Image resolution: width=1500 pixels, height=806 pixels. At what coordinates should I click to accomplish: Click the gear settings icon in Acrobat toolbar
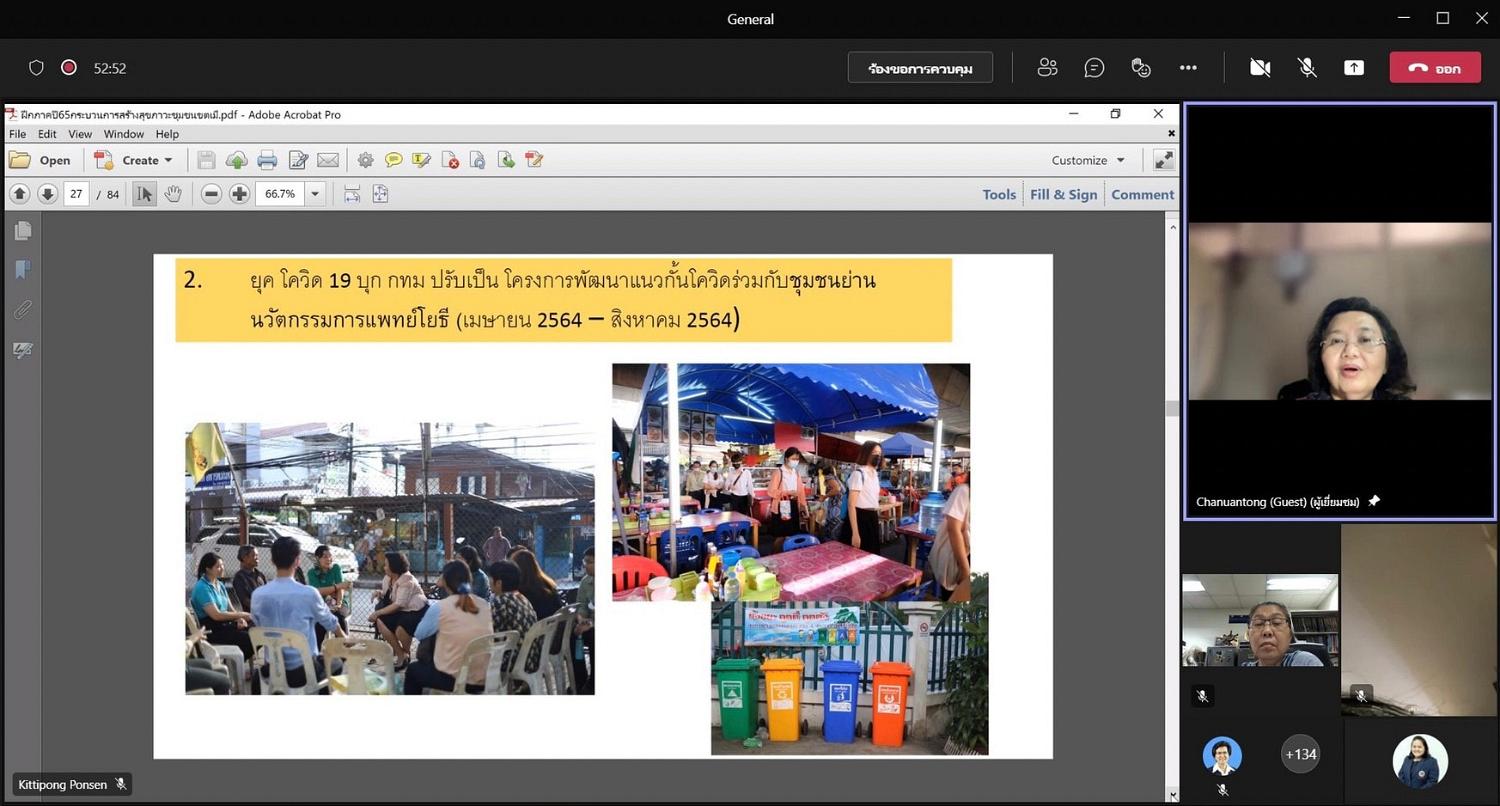(x=365, y=160)
